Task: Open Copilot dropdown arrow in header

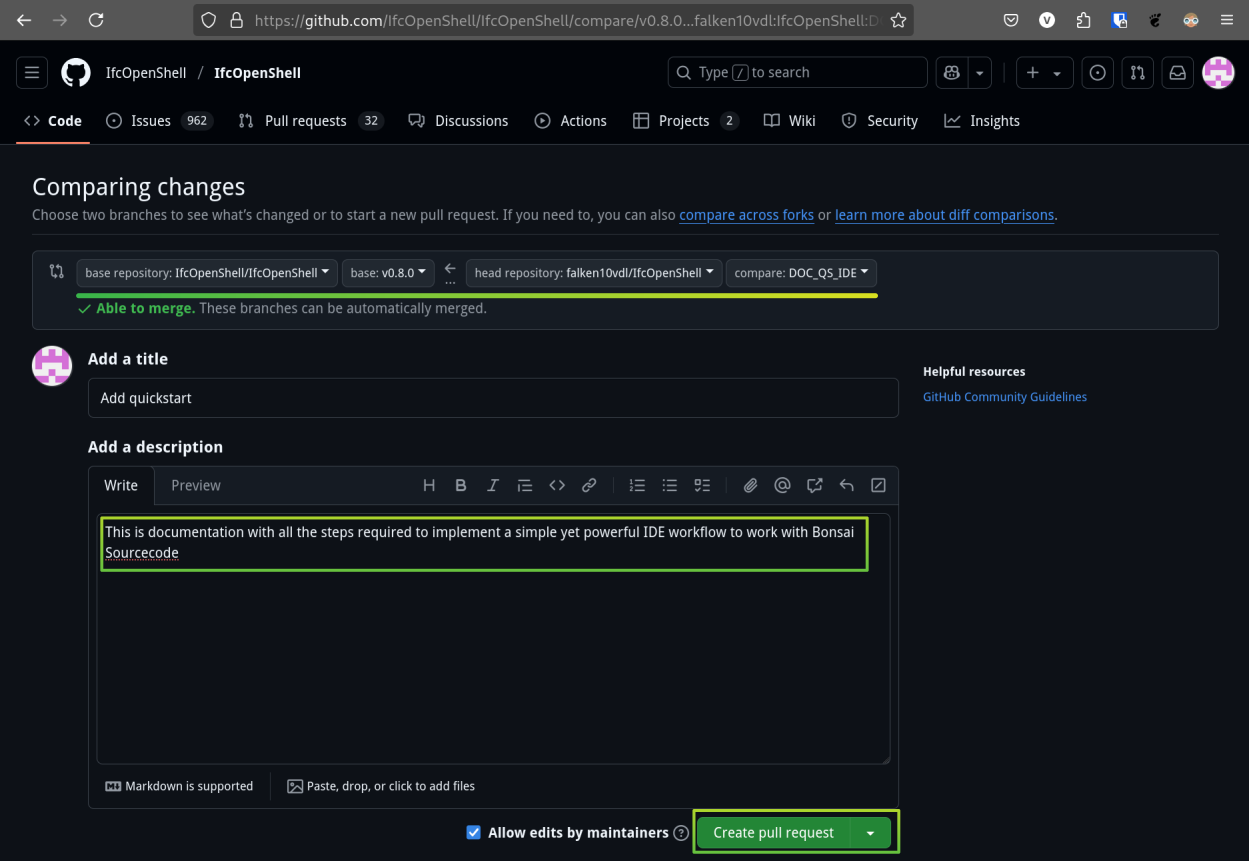Action: [x=979, y=73]
